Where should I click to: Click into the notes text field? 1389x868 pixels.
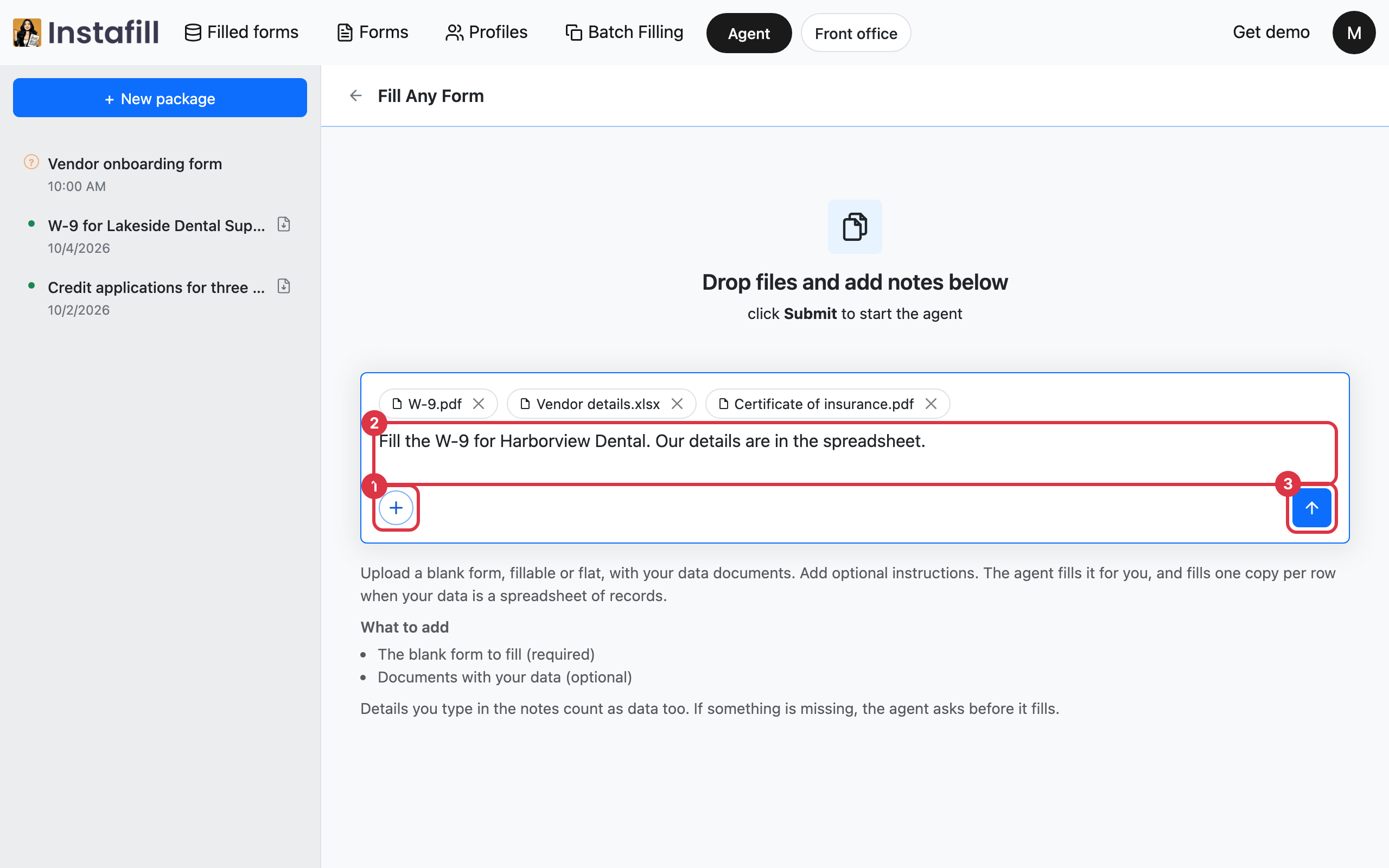[855, 454]
